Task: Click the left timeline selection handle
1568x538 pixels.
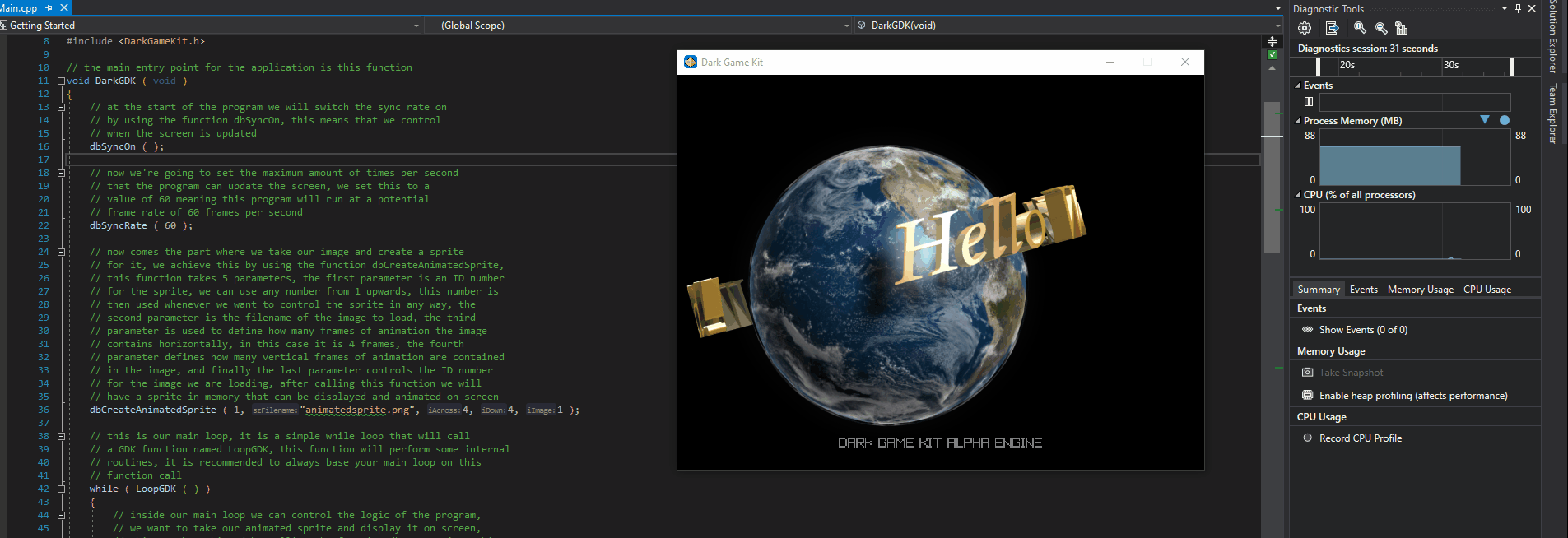Action: (x=1319, y=67)
